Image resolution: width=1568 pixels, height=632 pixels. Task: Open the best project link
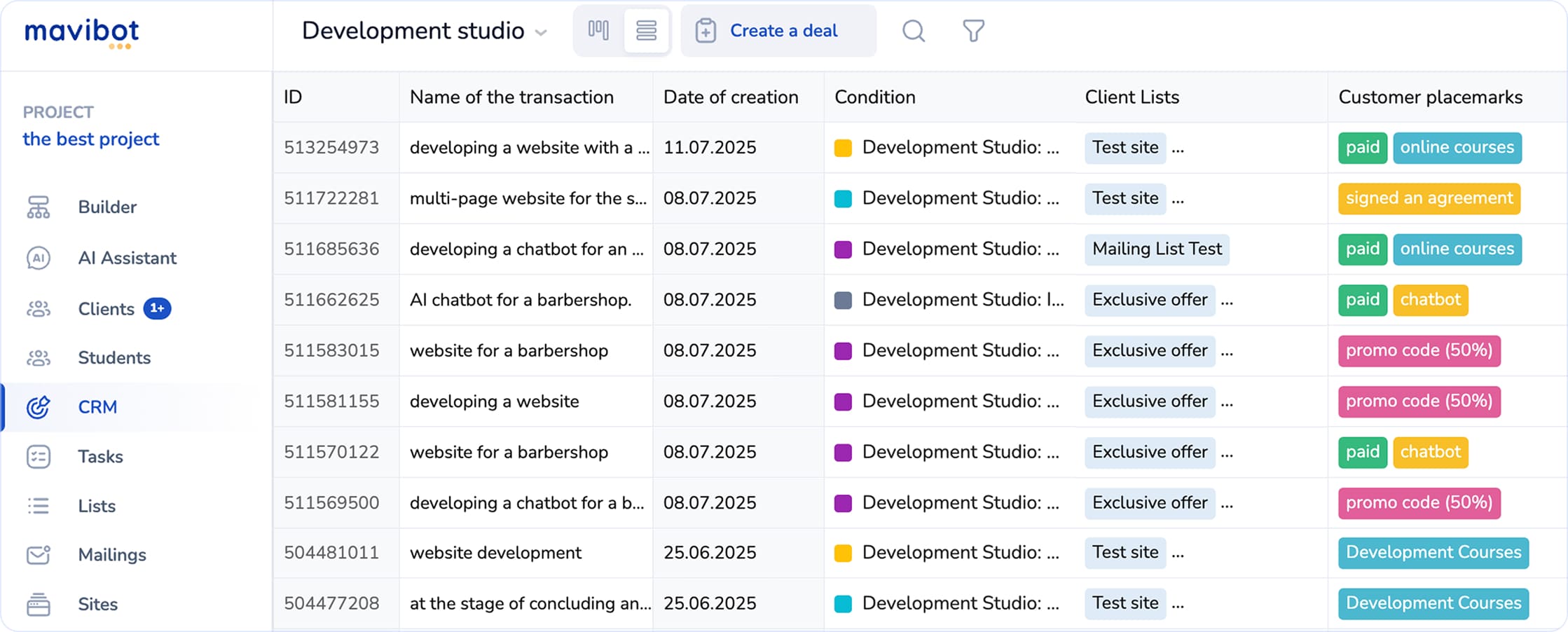(91, 139)
